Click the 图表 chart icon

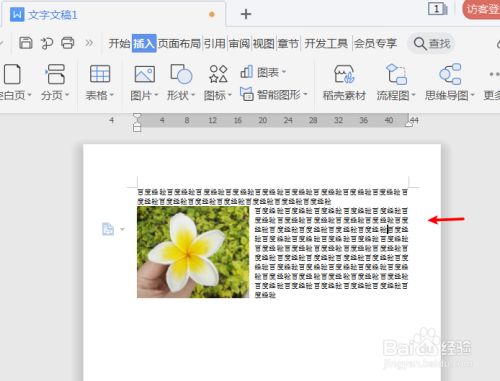tap(247, 72)
